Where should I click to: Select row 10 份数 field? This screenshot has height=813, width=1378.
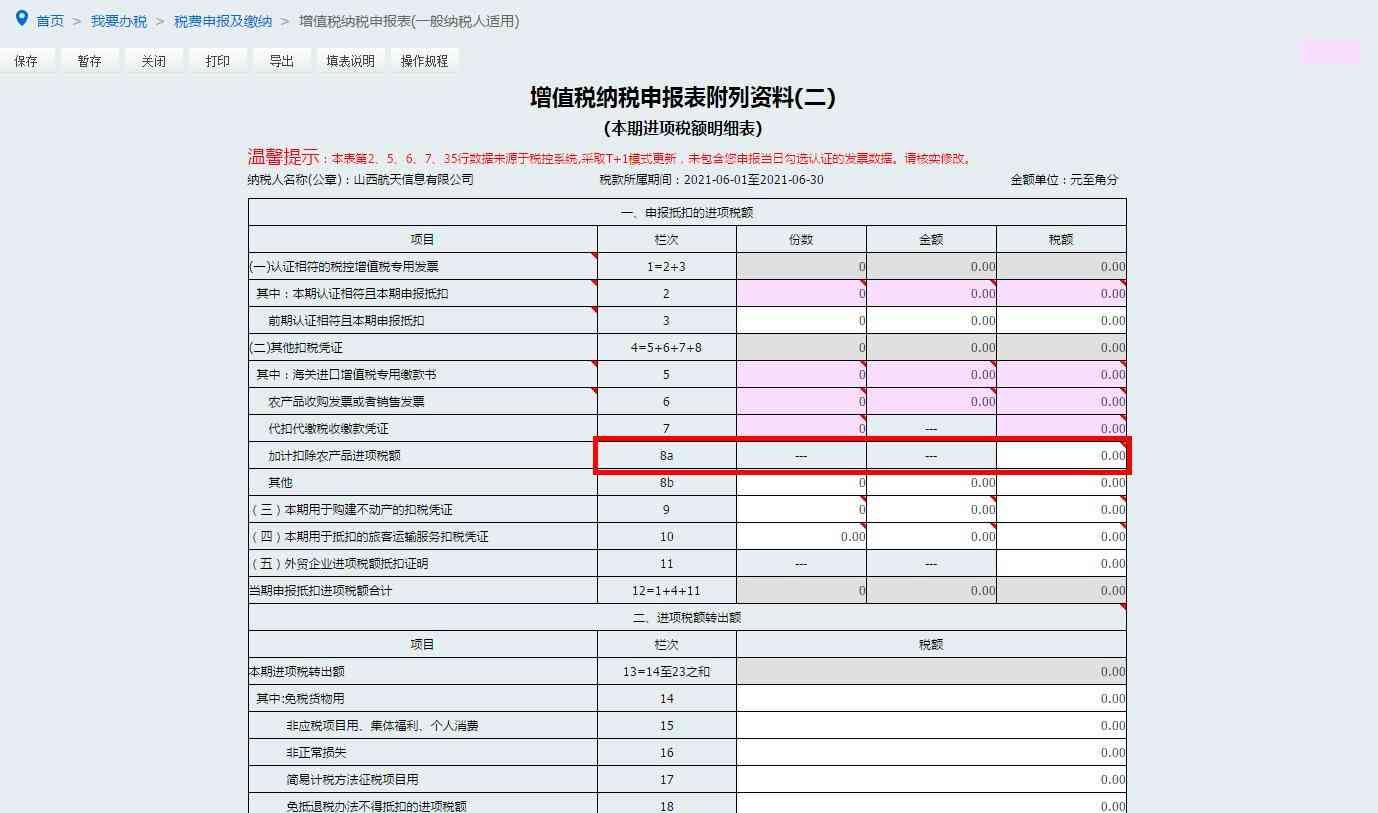tap(801, 537)
